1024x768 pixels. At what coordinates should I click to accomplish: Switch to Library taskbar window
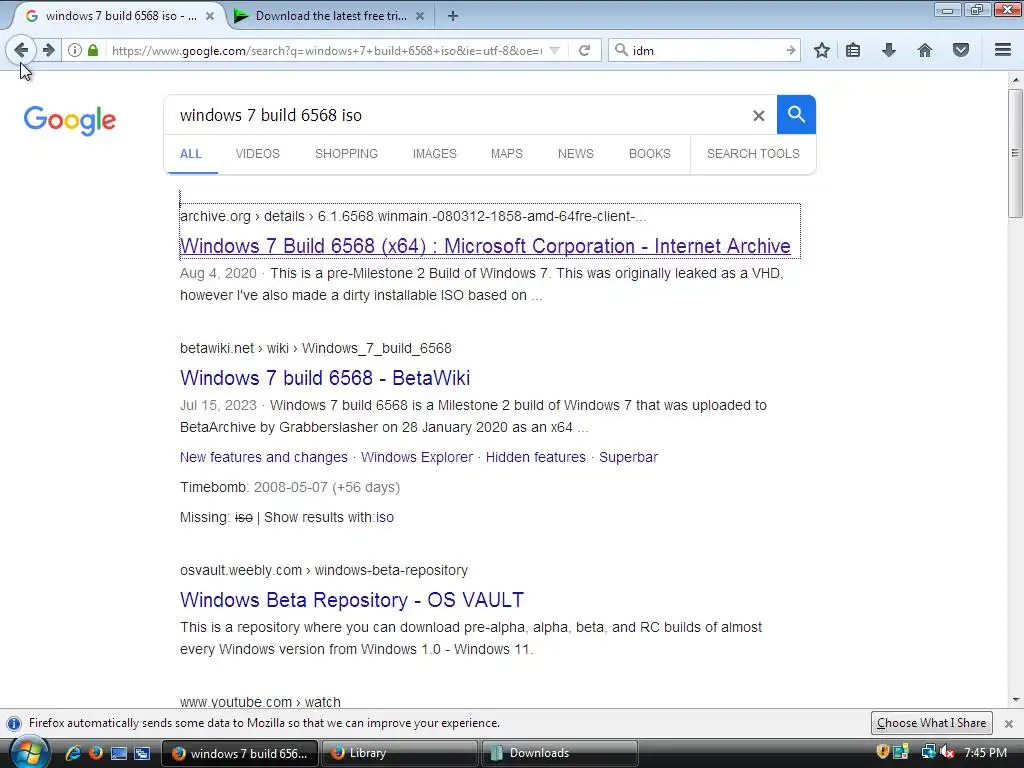398,753
